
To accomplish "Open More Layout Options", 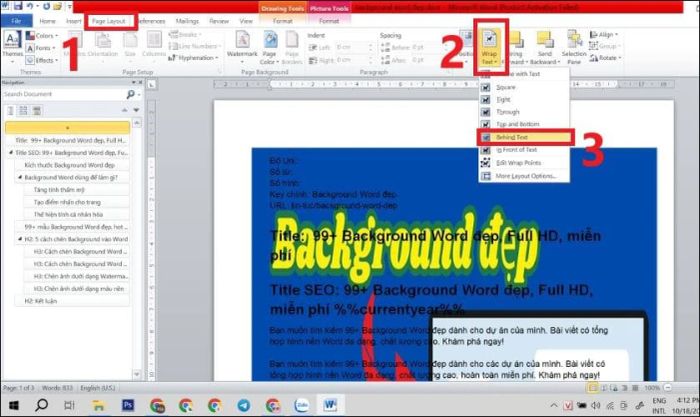I will tap(524, 176).
